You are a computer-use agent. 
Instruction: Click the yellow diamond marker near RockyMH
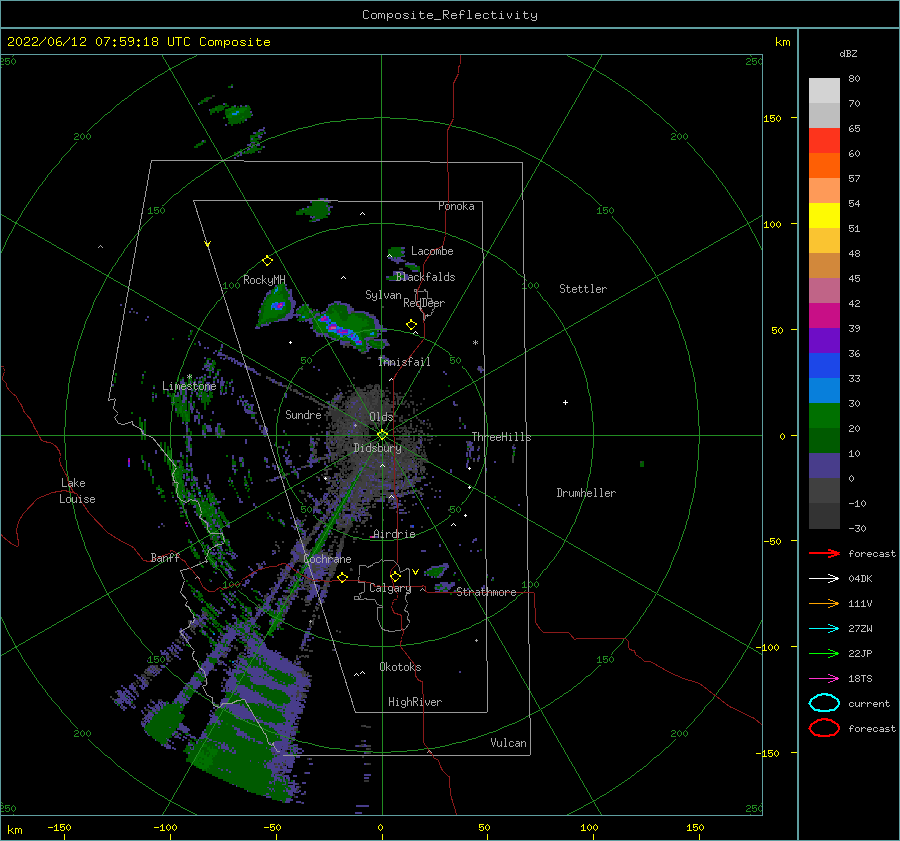[267, 261]
